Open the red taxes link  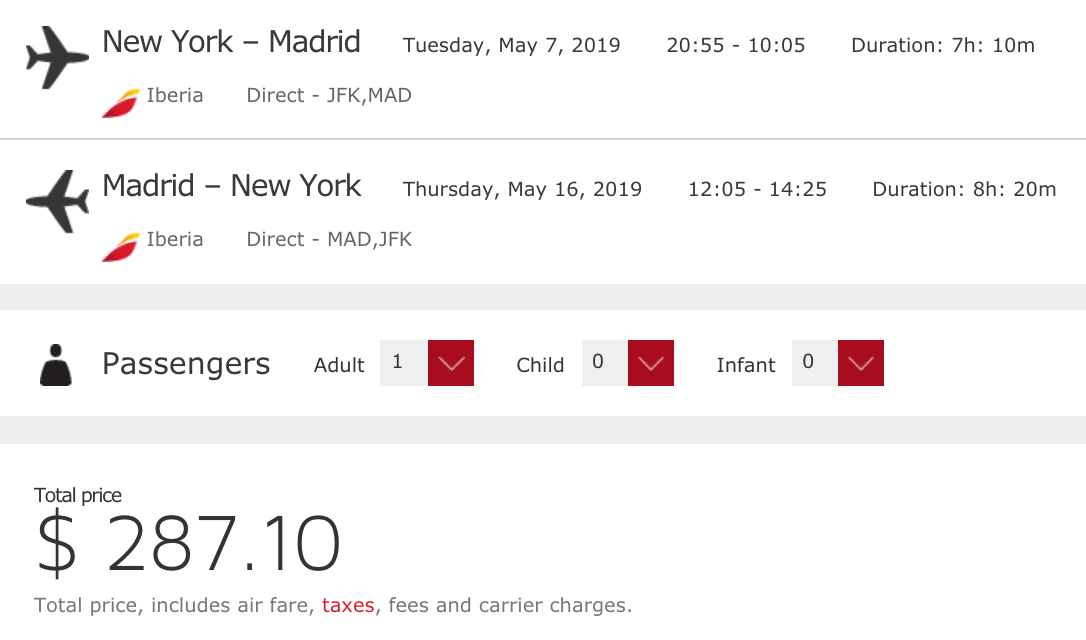(348, 605)
